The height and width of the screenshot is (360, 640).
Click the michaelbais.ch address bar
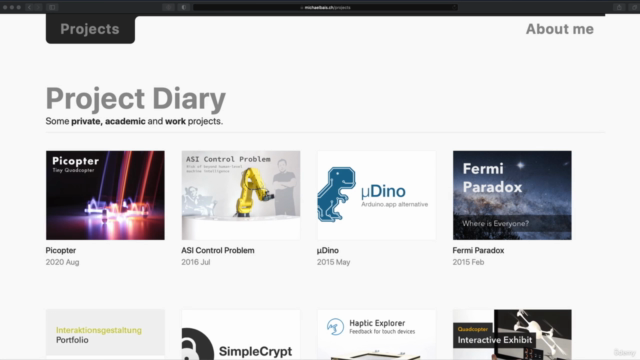click(325, 7)
